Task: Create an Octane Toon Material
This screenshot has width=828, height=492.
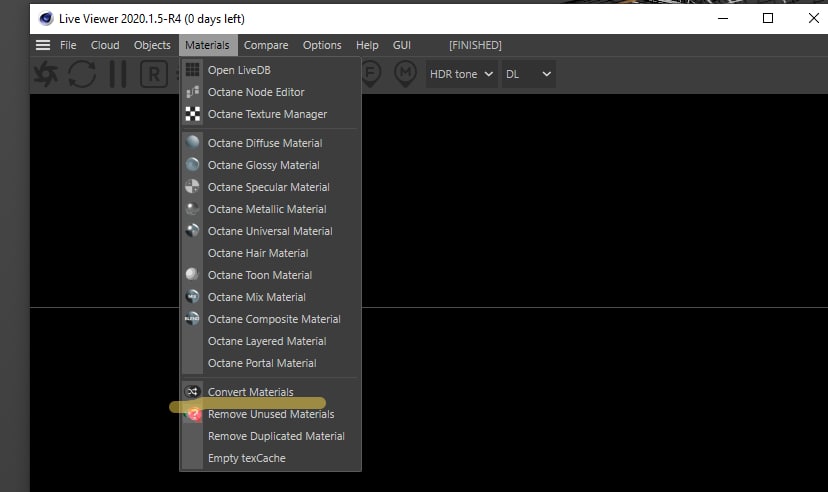Action: (x=271, y=275)
